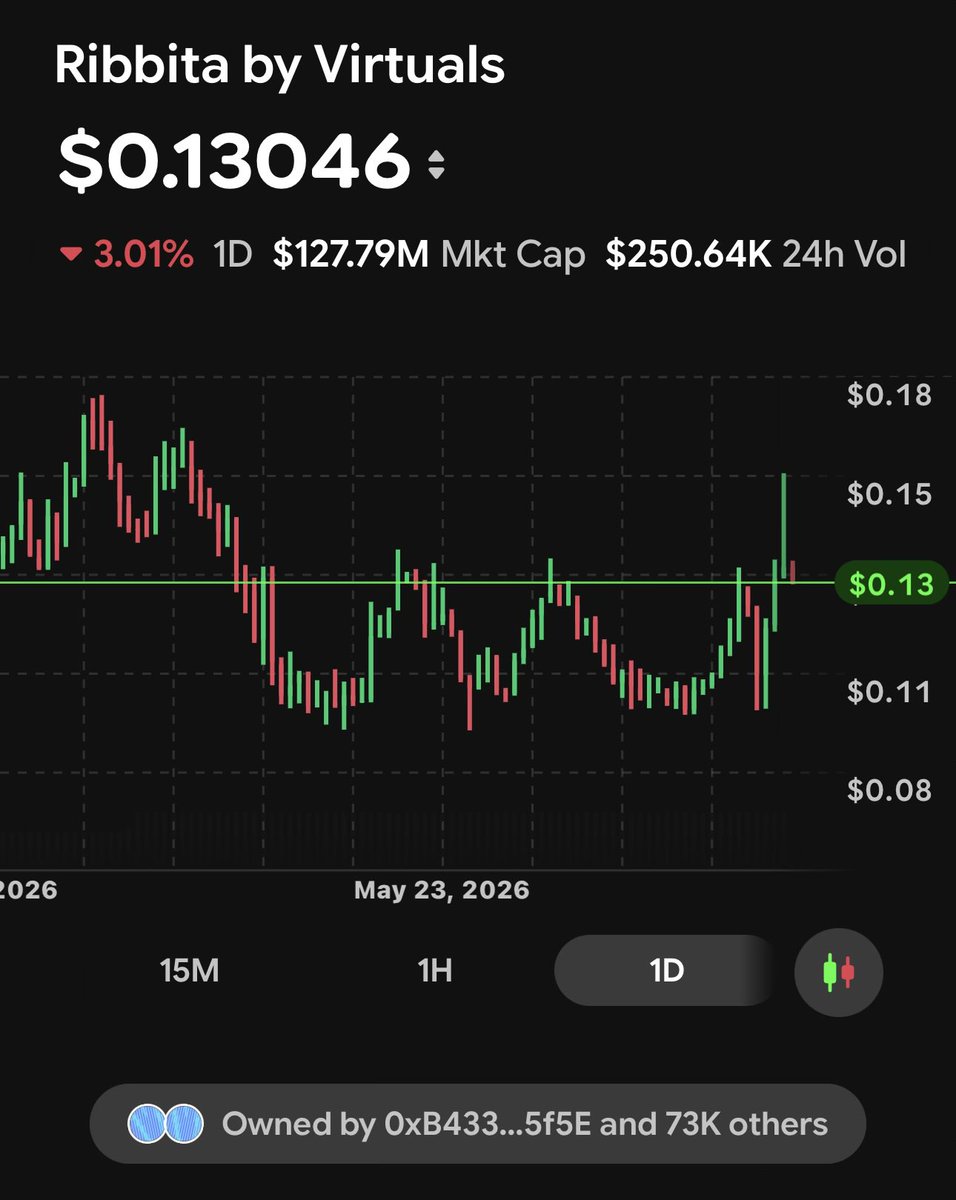Click the $0.15 axis label
Viewport: 956px width, 1200px height.
tap(889, 494)
